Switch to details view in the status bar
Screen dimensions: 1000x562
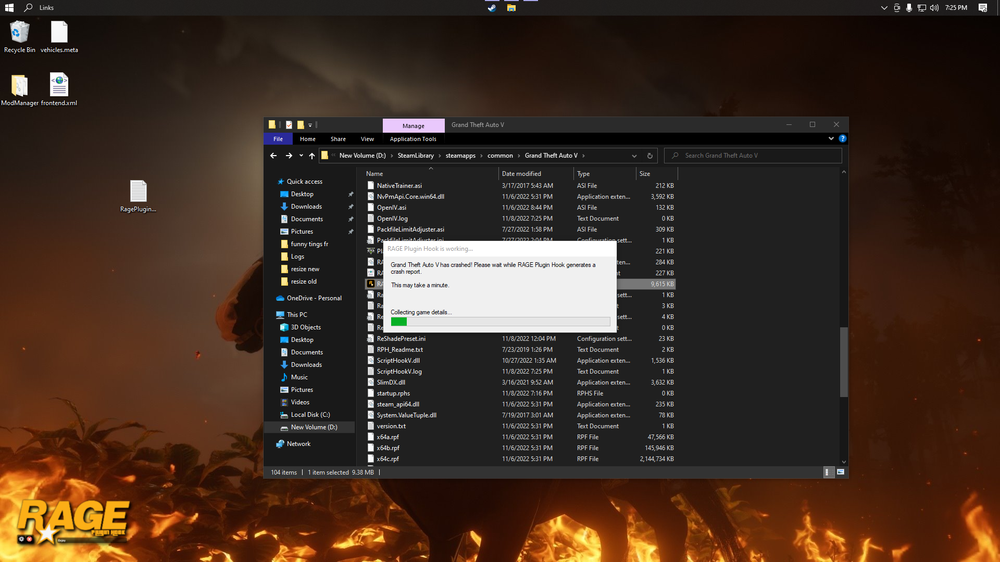pyautogui.click(x=827, y=472)
